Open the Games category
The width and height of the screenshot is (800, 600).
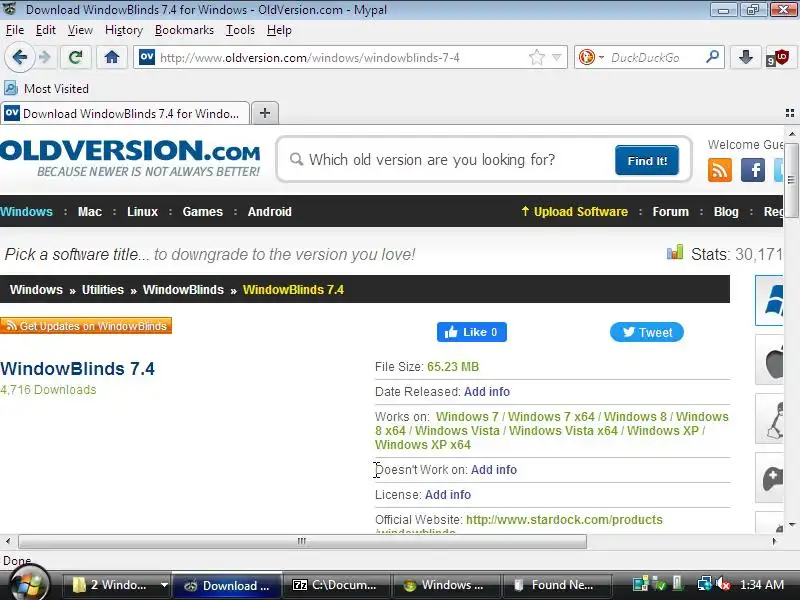click(203, 211)
